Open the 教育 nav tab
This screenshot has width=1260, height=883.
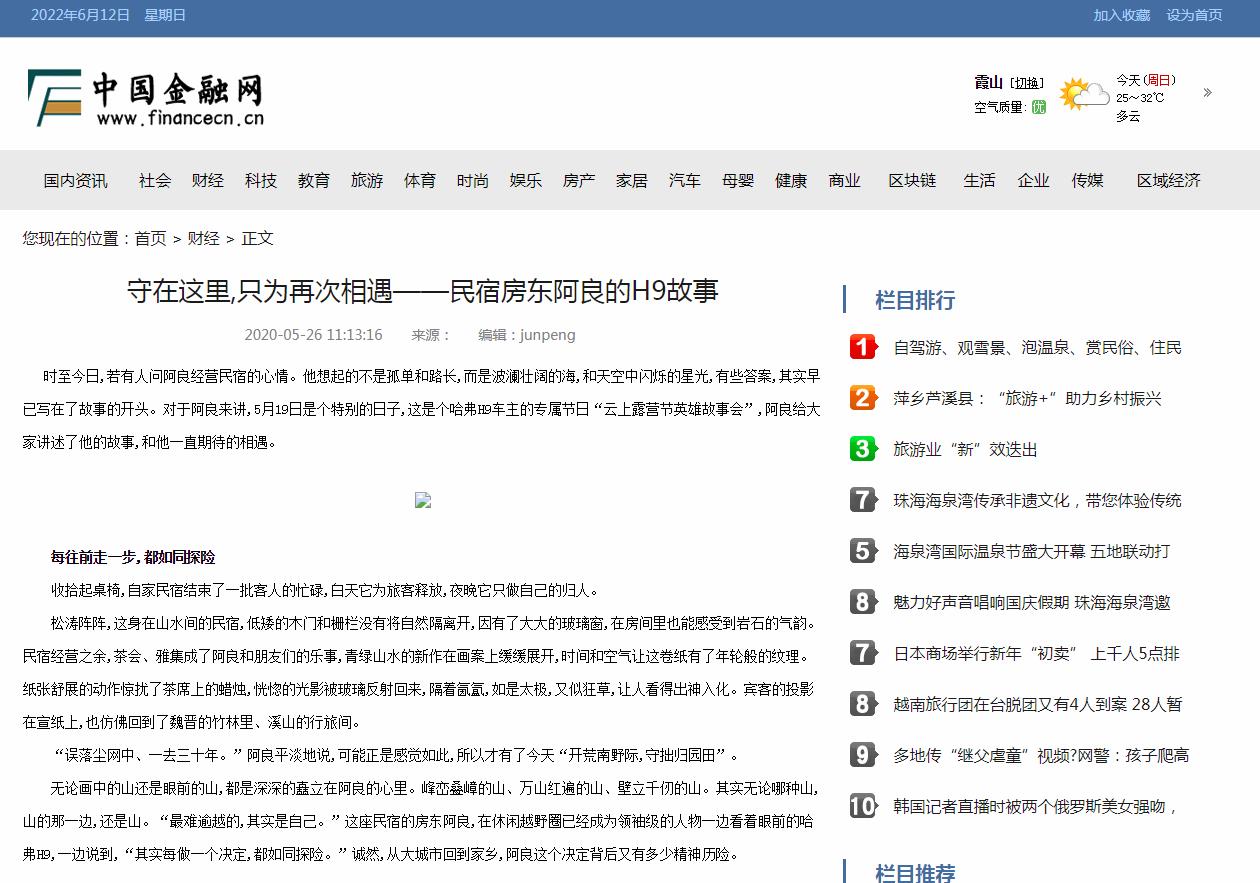point(314,180)
